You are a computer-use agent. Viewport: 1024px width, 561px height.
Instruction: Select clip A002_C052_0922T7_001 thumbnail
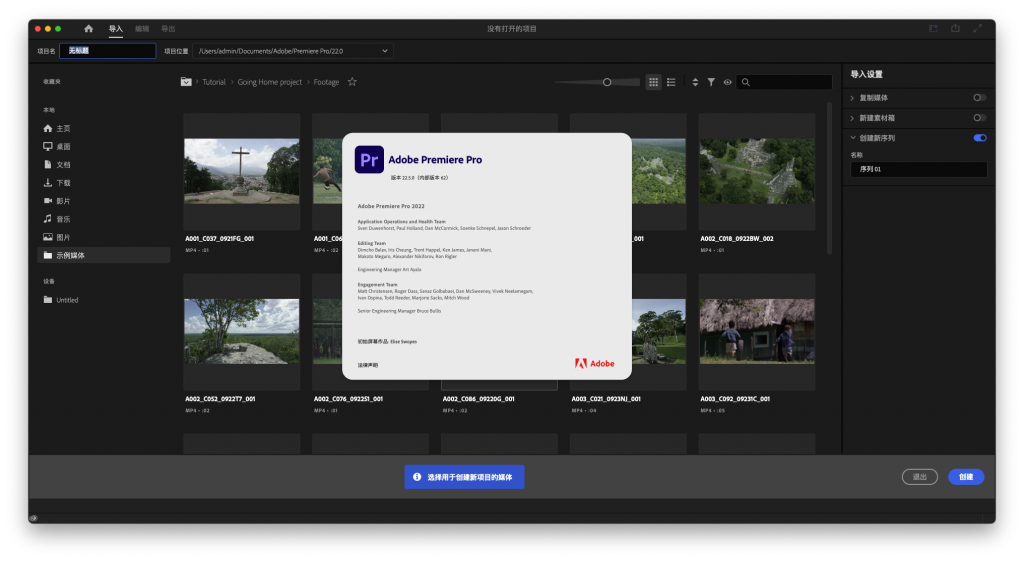click(x=242, y=331)
